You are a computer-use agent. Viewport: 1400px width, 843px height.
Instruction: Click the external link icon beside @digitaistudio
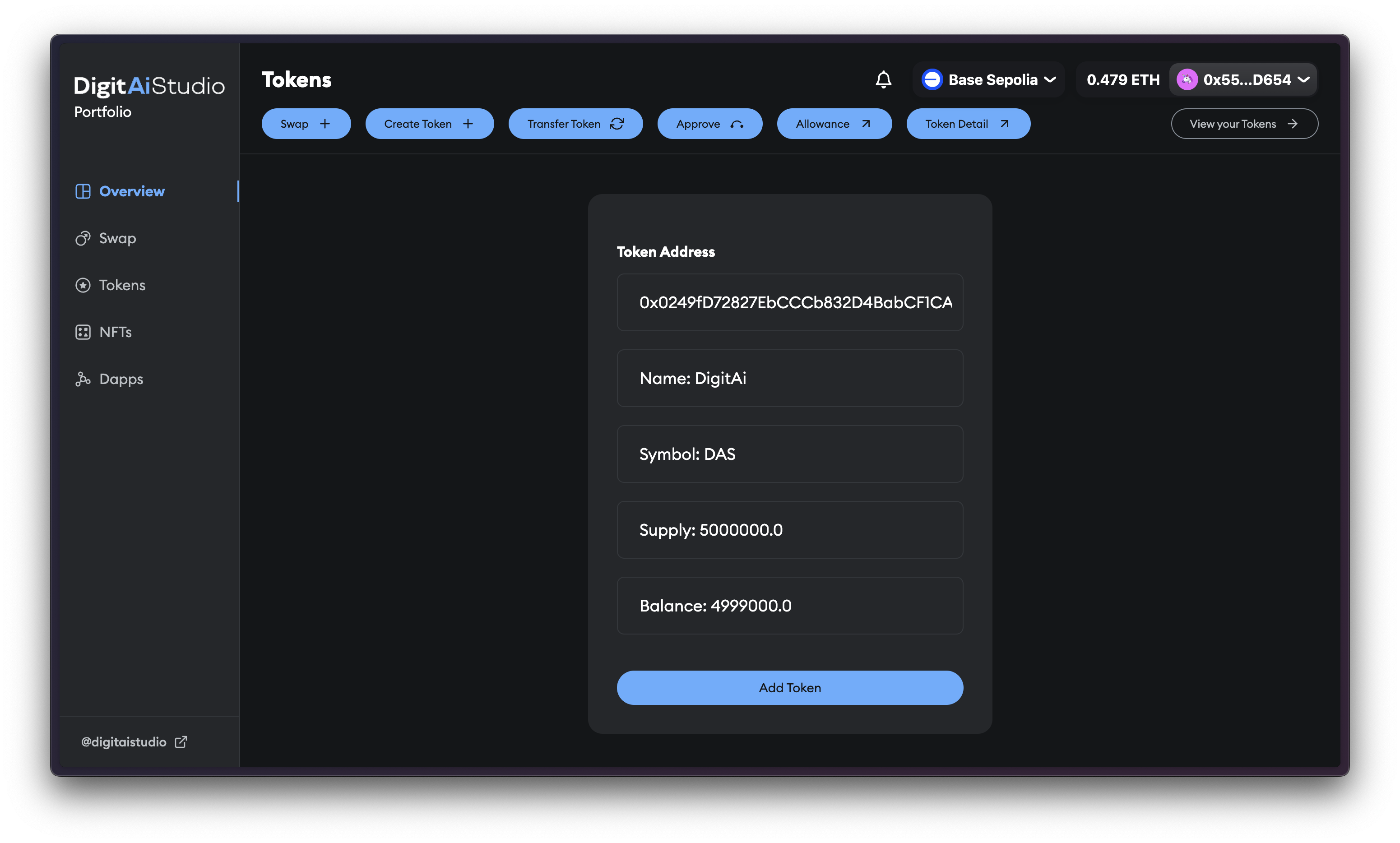pos(181,742)
